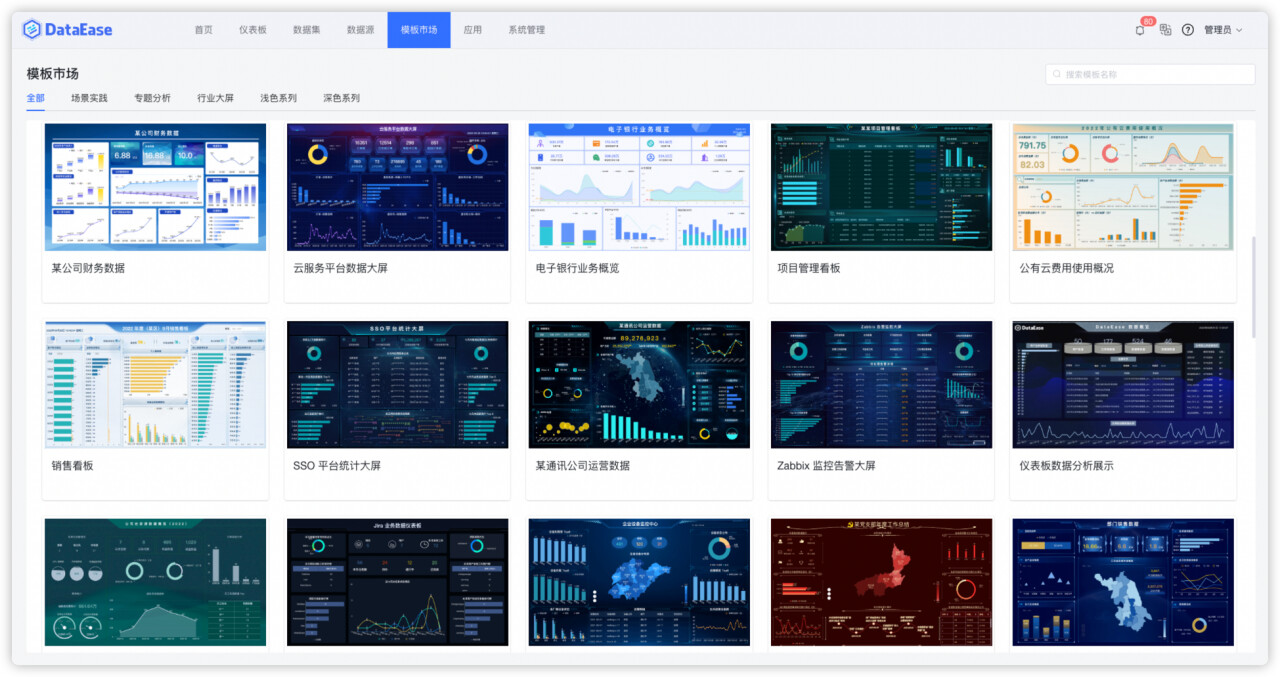
Task: Go to the 数据集 menu item
Action: (x=307, y=30)
